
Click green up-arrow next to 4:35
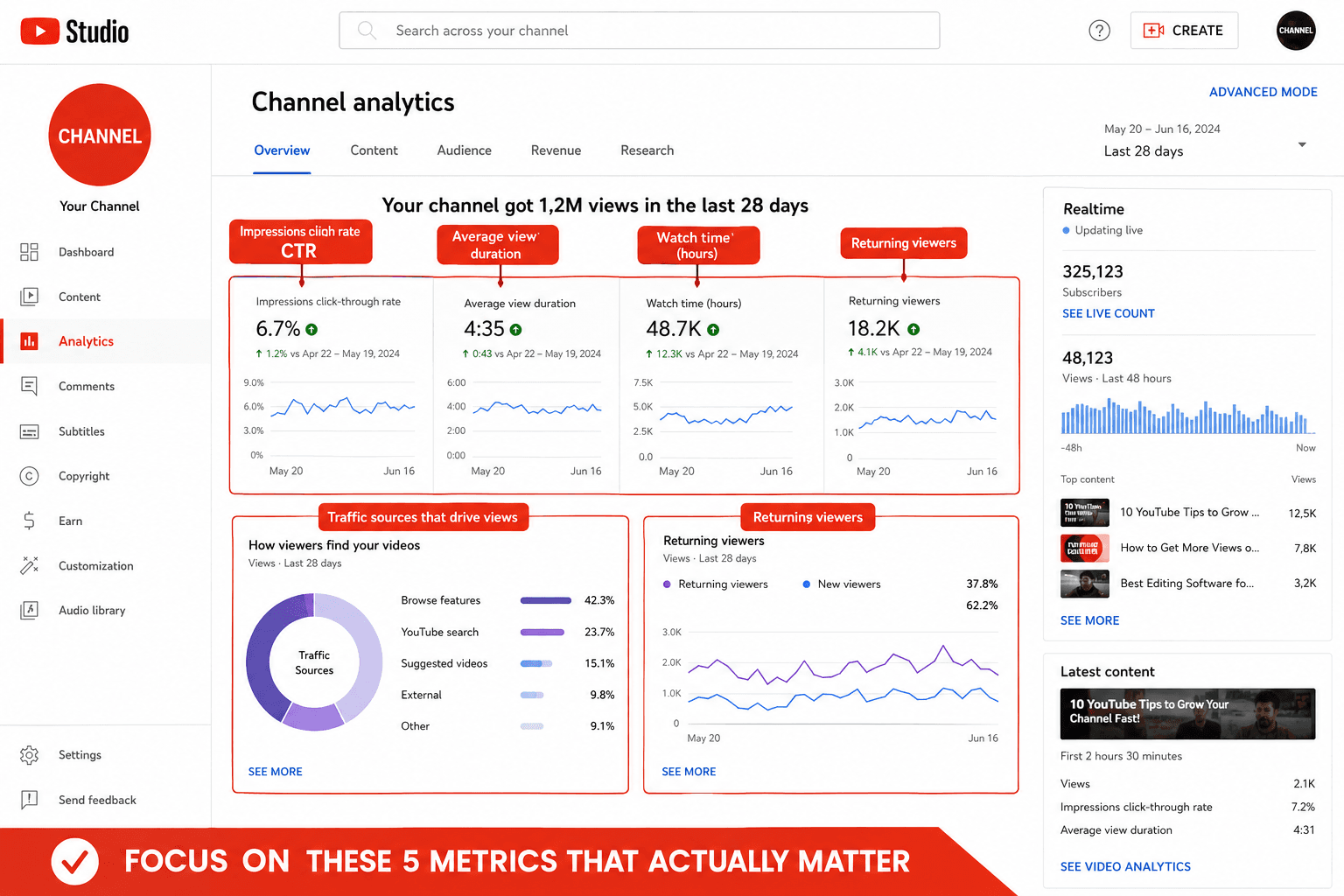(515, 330)
